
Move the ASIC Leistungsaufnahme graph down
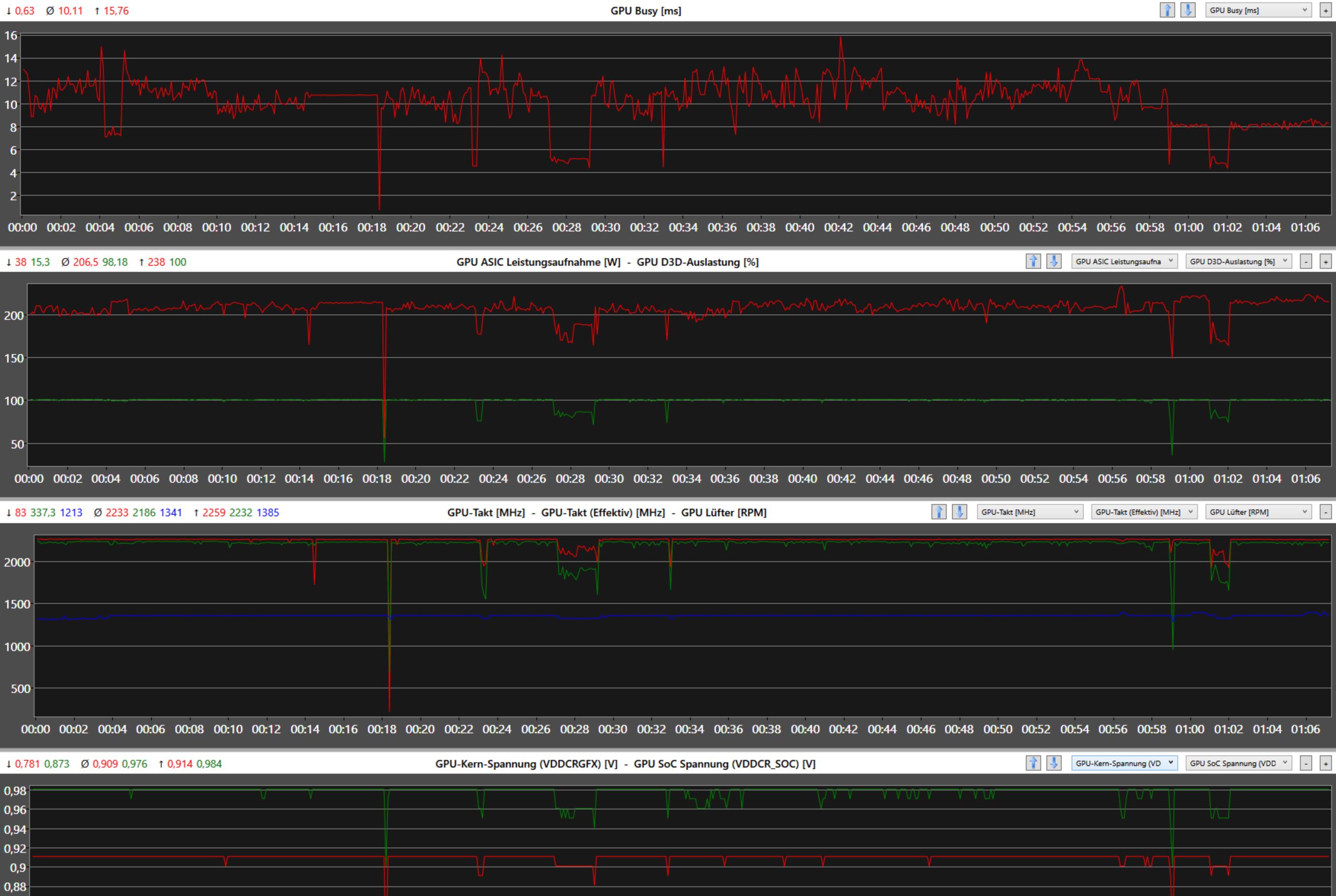(x=1054, y=262)
